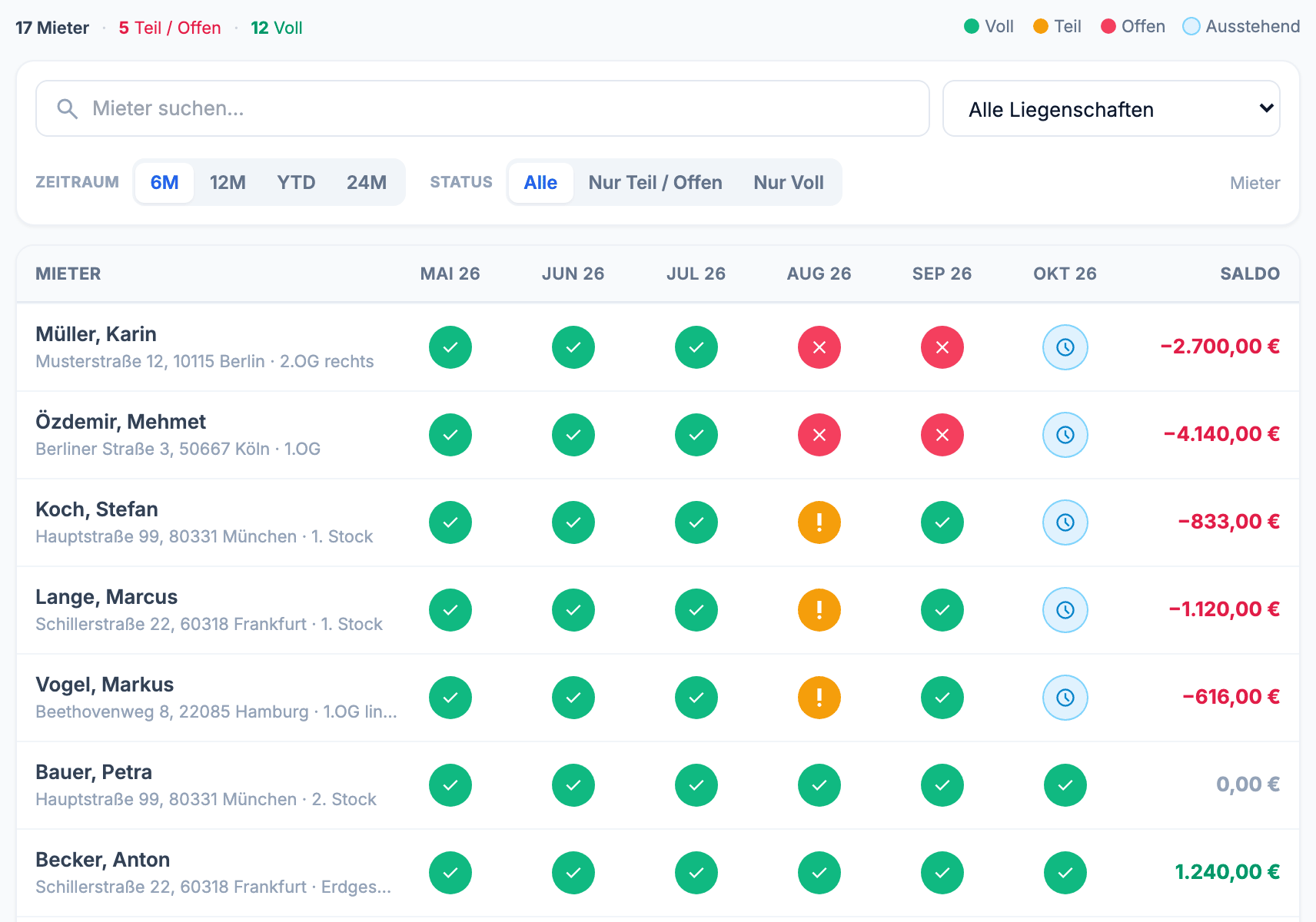The width and height of the screenshot is (1316, 922).
Task: Click the −4.140,00 € balance
Action: [1221, 434]
